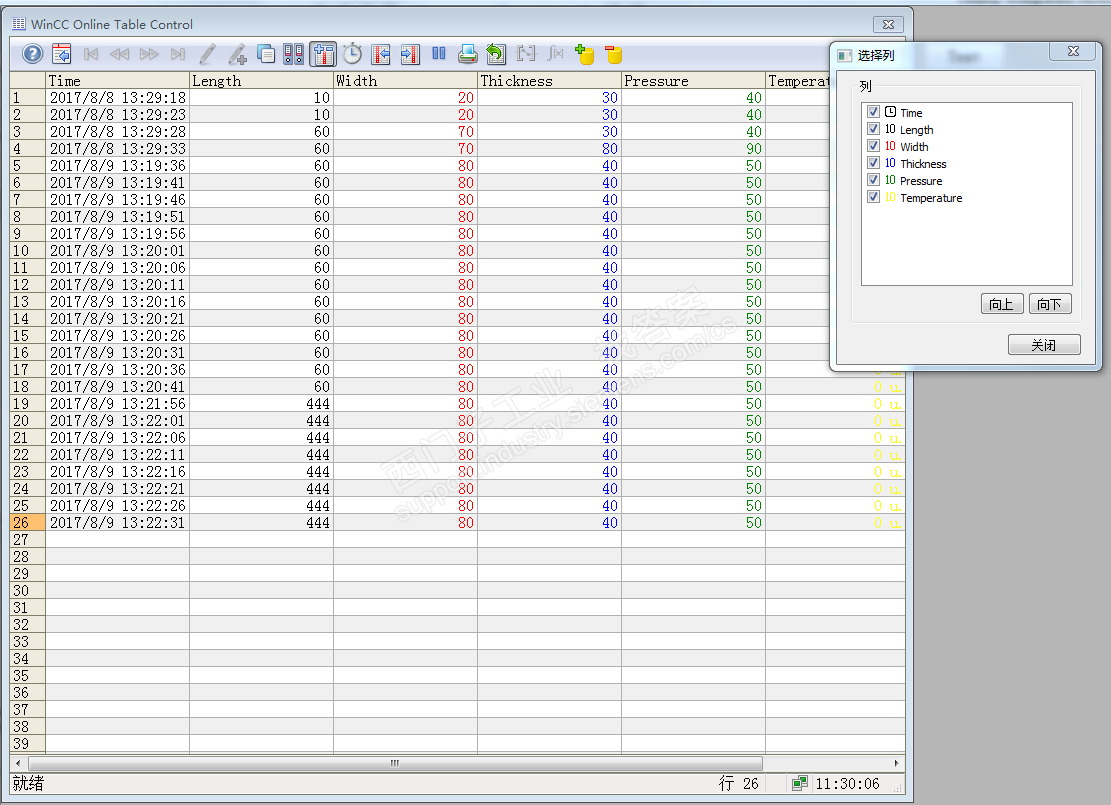The width and height of the screenshot is (1111, 805).
Task: Click the cell '2017/8/8 13:29:18'
Action: tap(118, 97)
